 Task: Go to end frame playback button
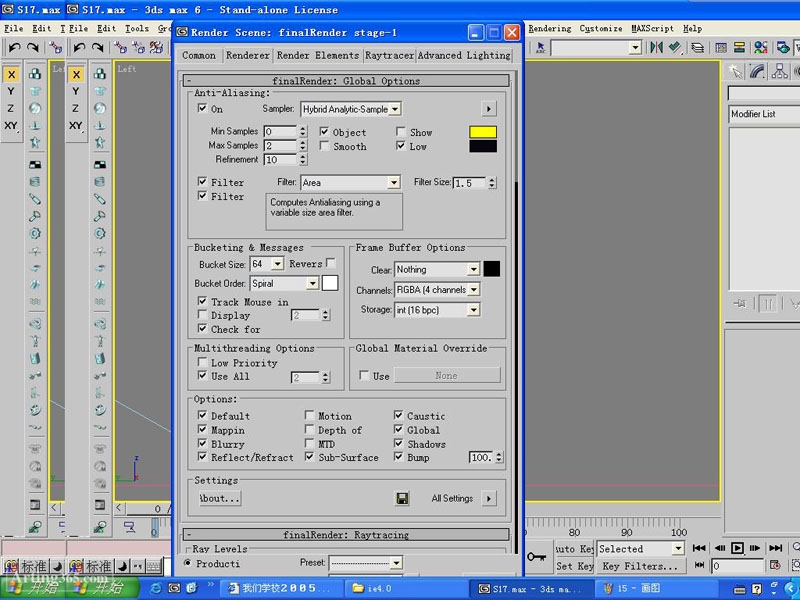[x=776, y=548]
